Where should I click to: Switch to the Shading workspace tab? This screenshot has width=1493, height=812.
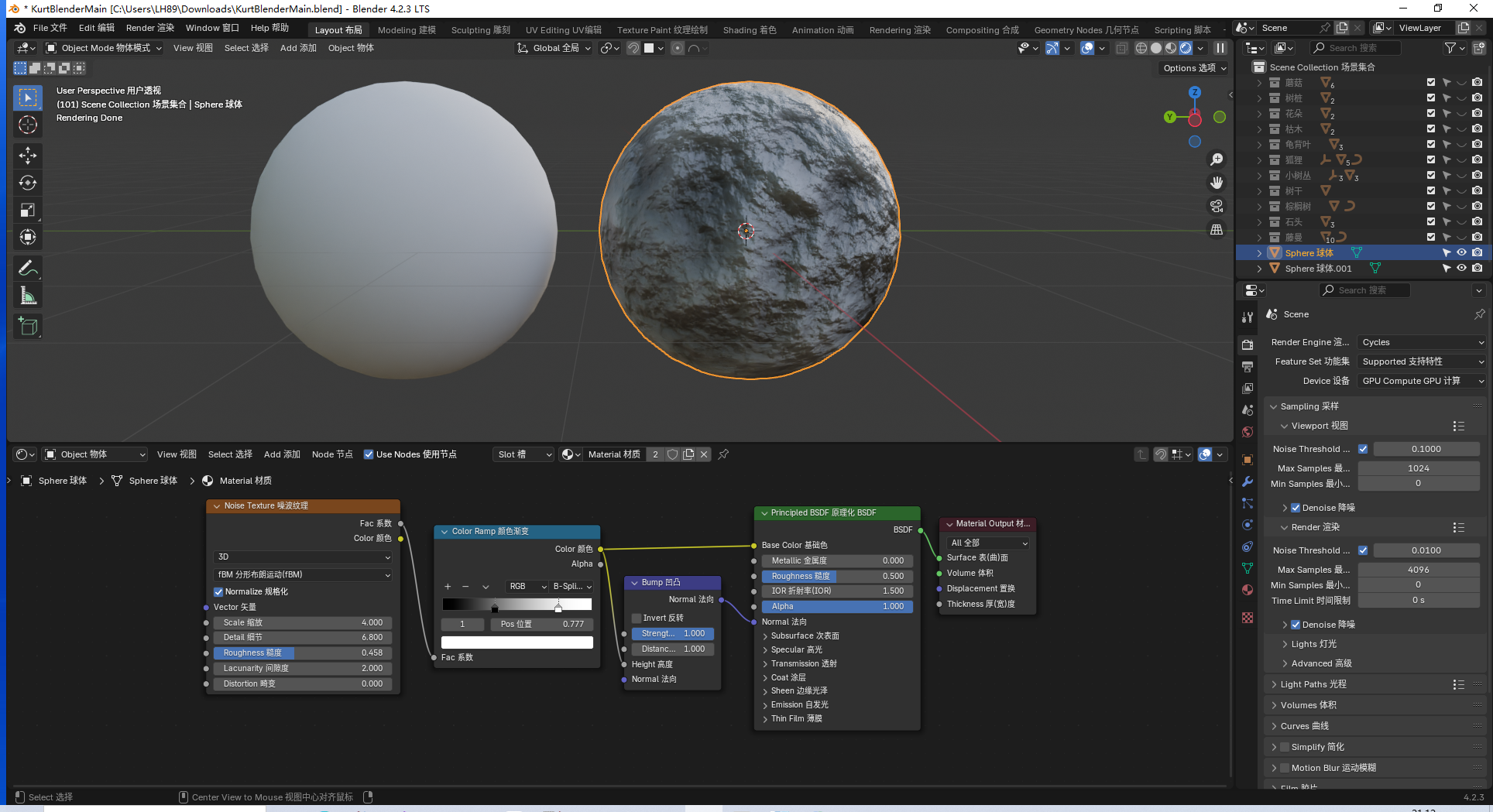click(749, 30)
